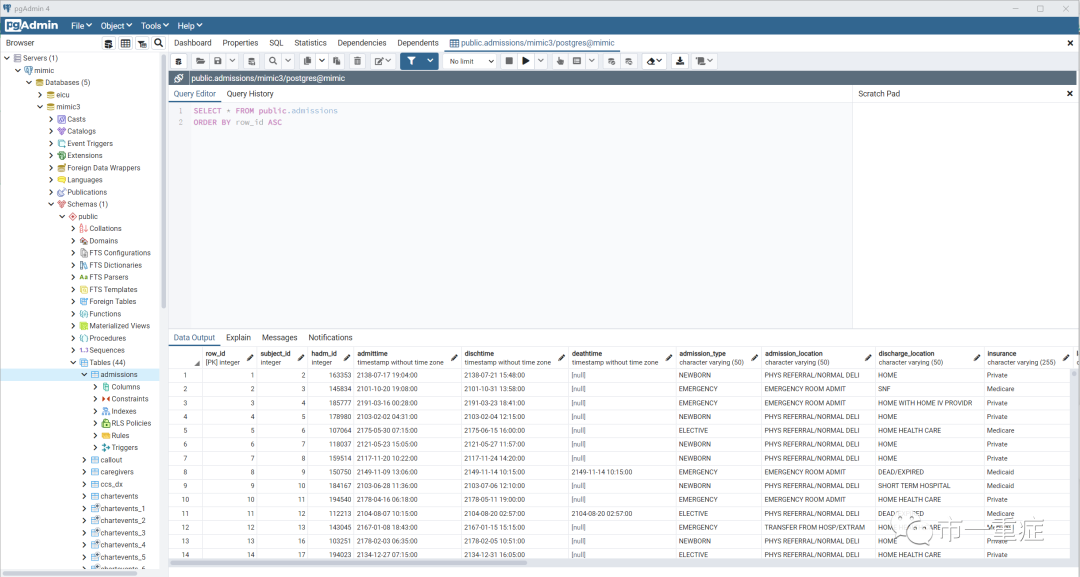Click the database icon before Open File
This screenshot has height=577, width=1080.
(178, 61)
